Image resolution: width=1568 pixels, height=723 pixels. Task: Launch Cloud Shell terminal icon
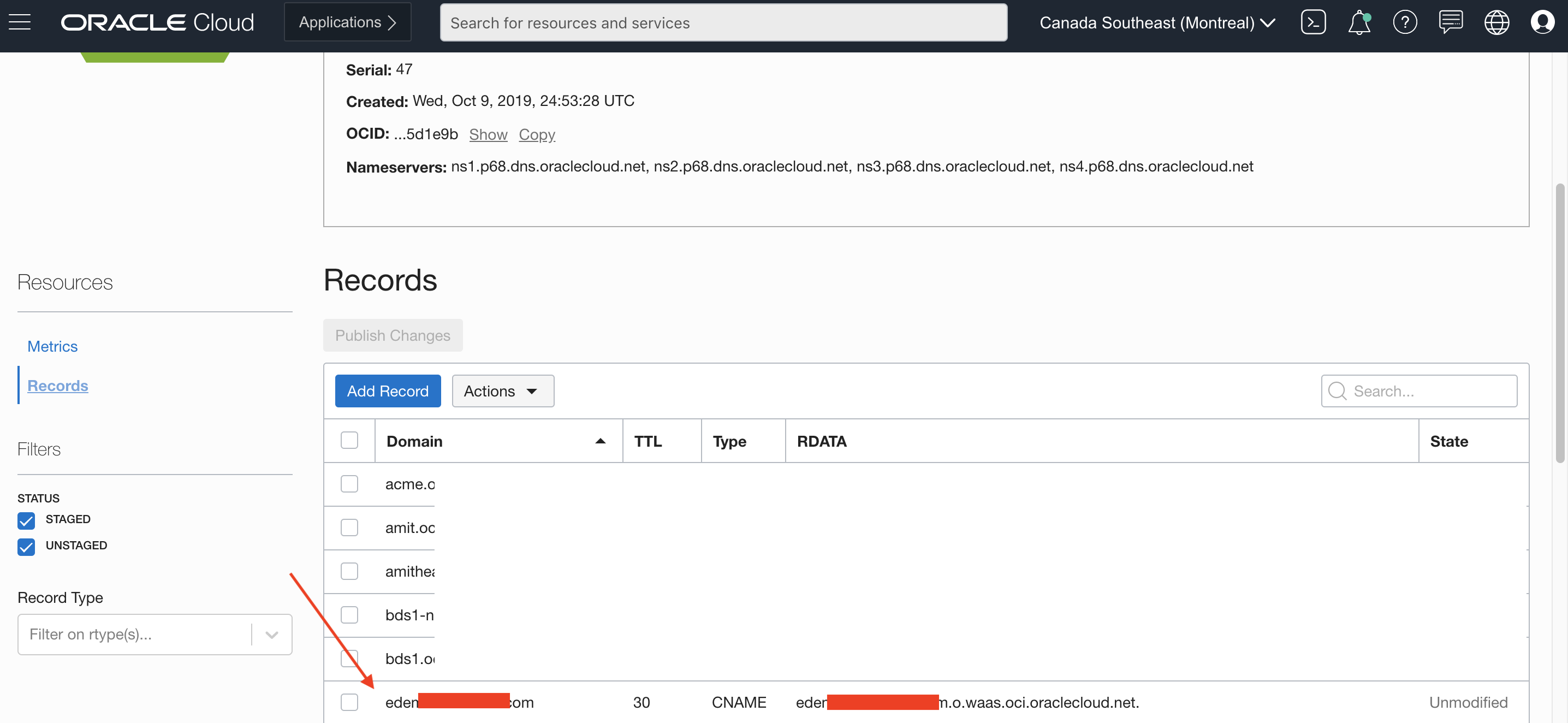coord(1313,22)
